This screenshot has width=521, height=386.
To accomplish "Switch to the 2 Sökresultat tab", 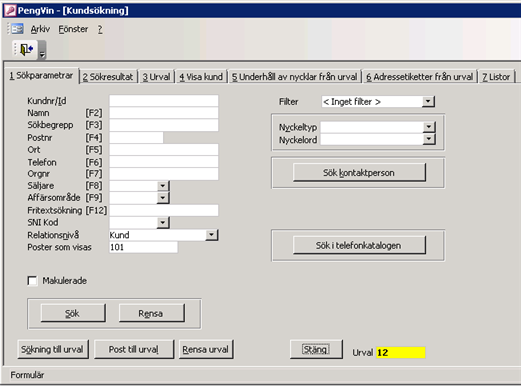I will point(108,77).
